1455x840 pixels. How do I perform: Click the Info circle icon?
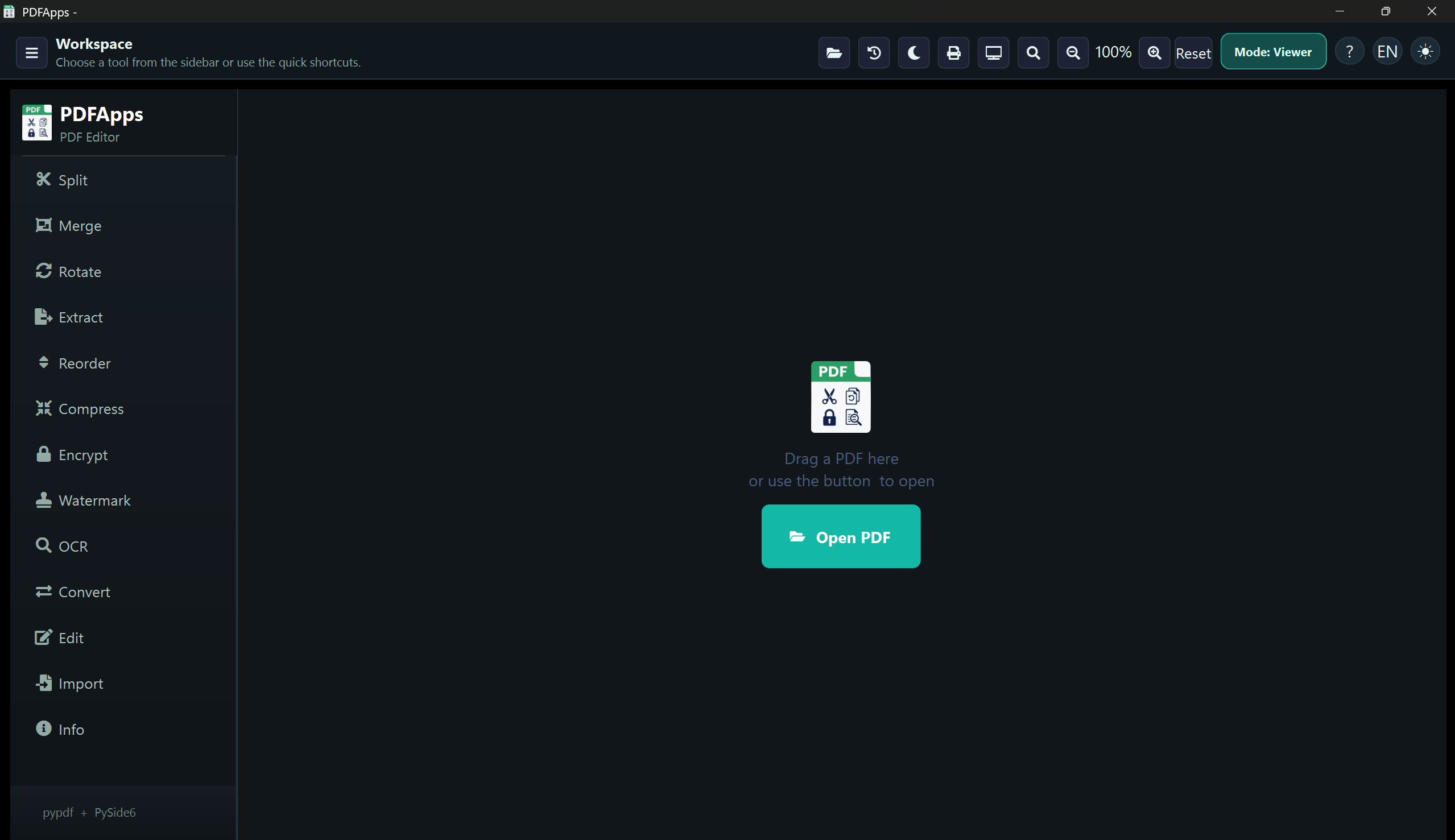click(43, 728)
